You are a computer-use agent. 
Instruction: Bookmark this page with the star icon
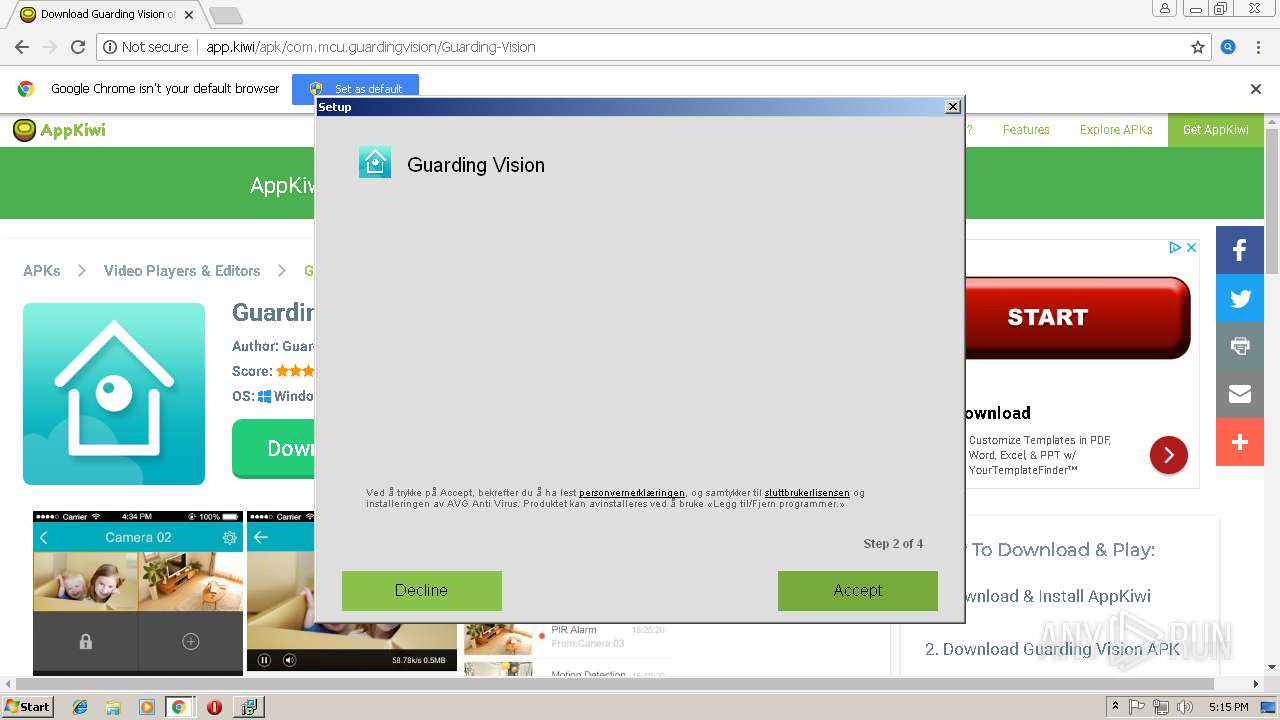click(x=1198, y=47)
